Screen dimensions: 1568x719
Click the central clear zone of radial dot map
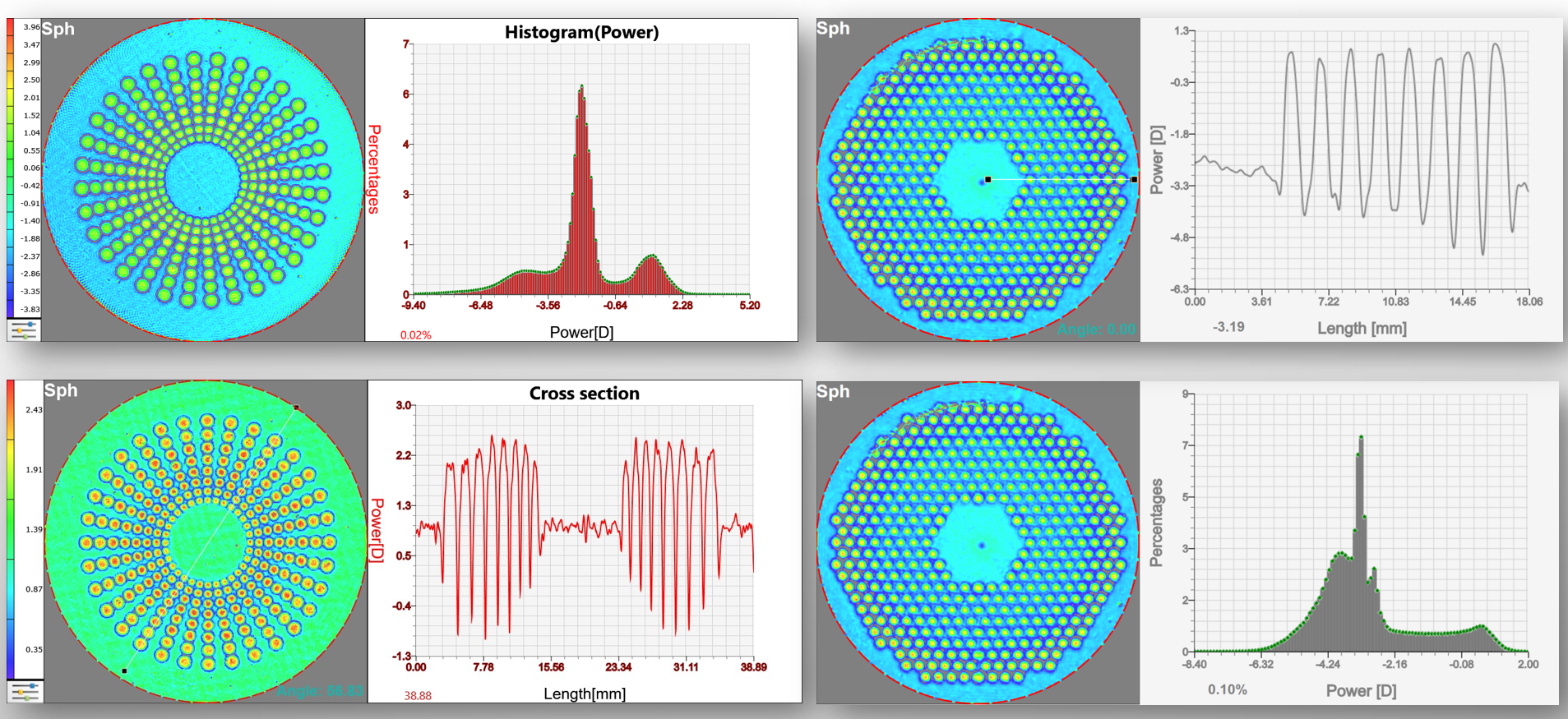click(202, 181)
